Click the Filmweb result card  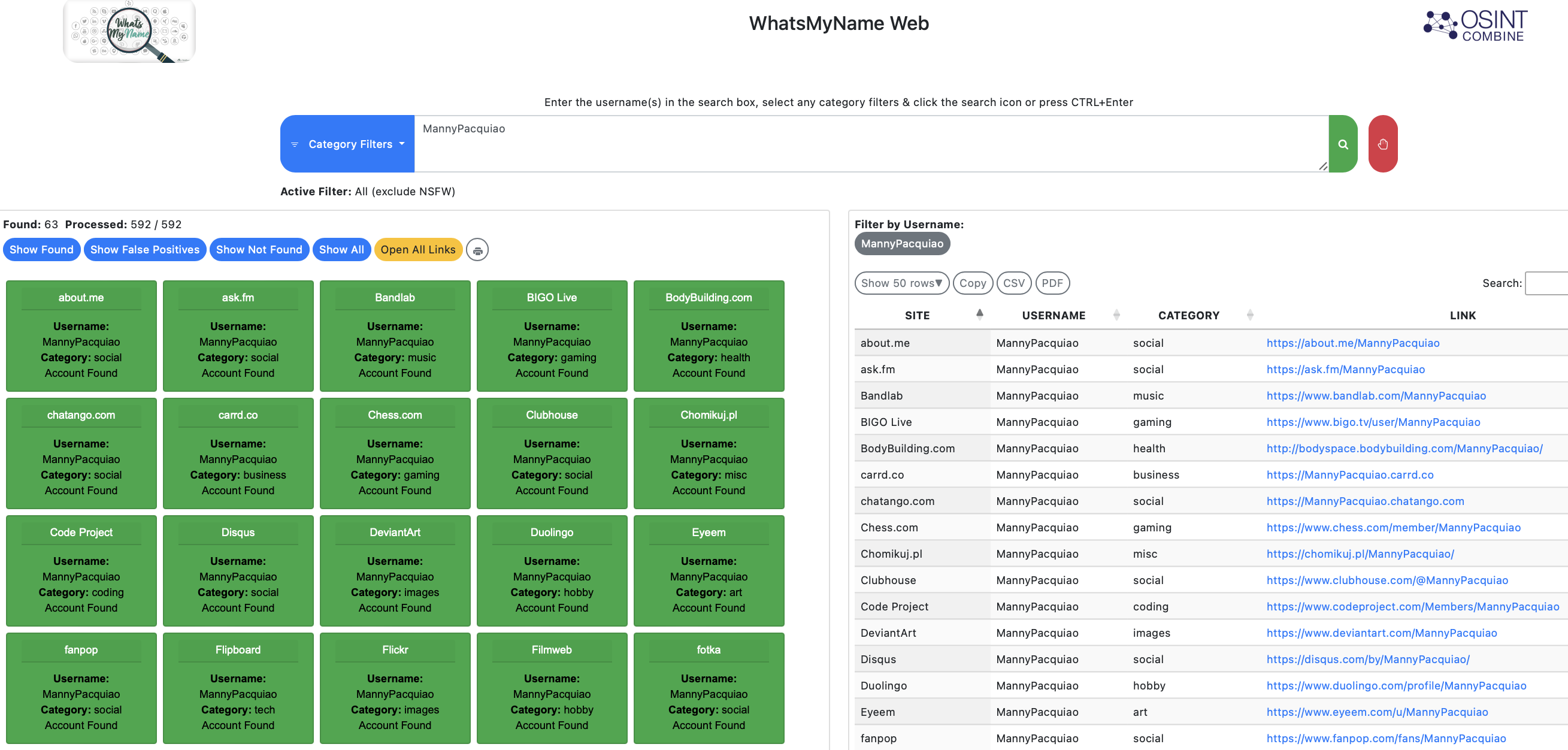[x=552, y=688]
